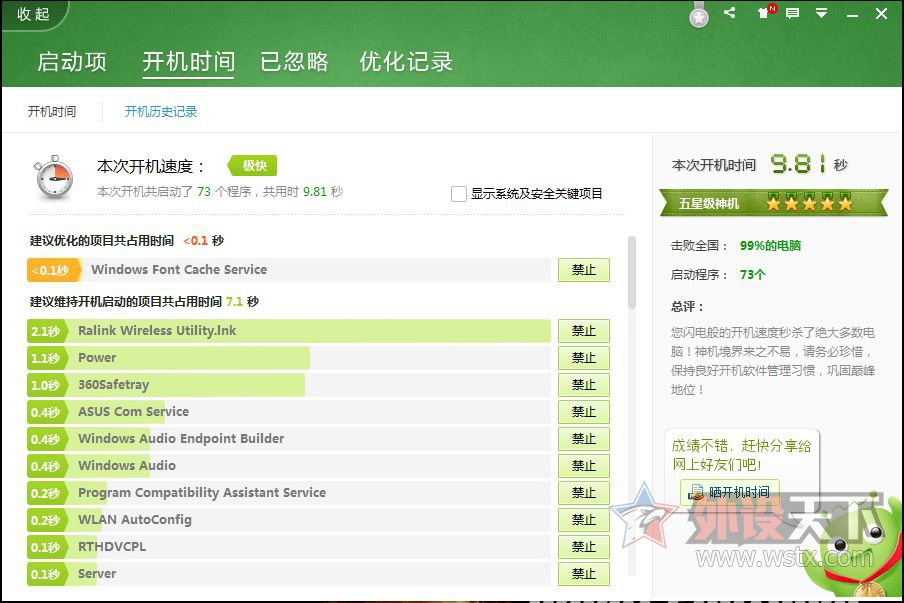
Task: Click the 极快 speed badge
Action: point(253,165)
